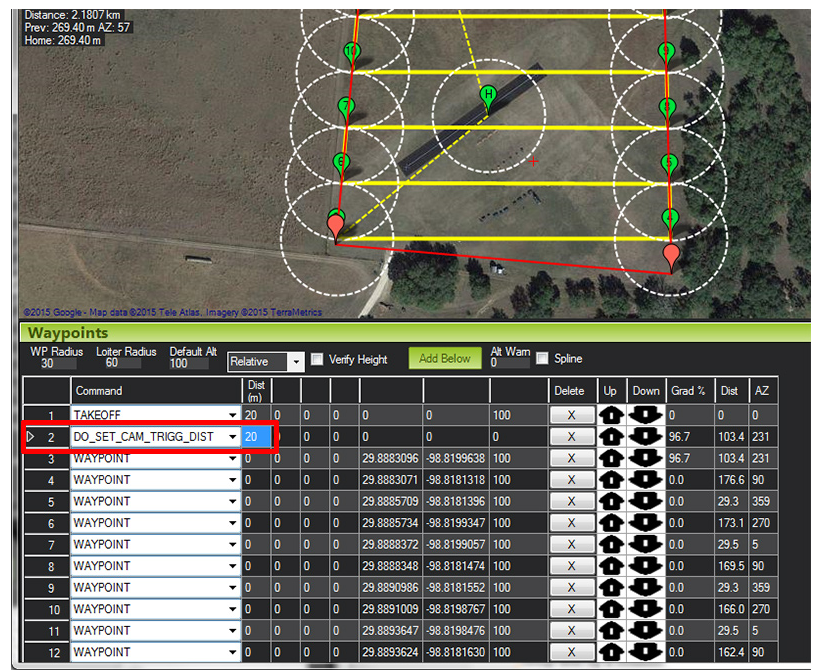This screenshot has height=671, width=822.
Task: Open command dropdown for row 7 WAYPOINT
Action: pos(233,544)
